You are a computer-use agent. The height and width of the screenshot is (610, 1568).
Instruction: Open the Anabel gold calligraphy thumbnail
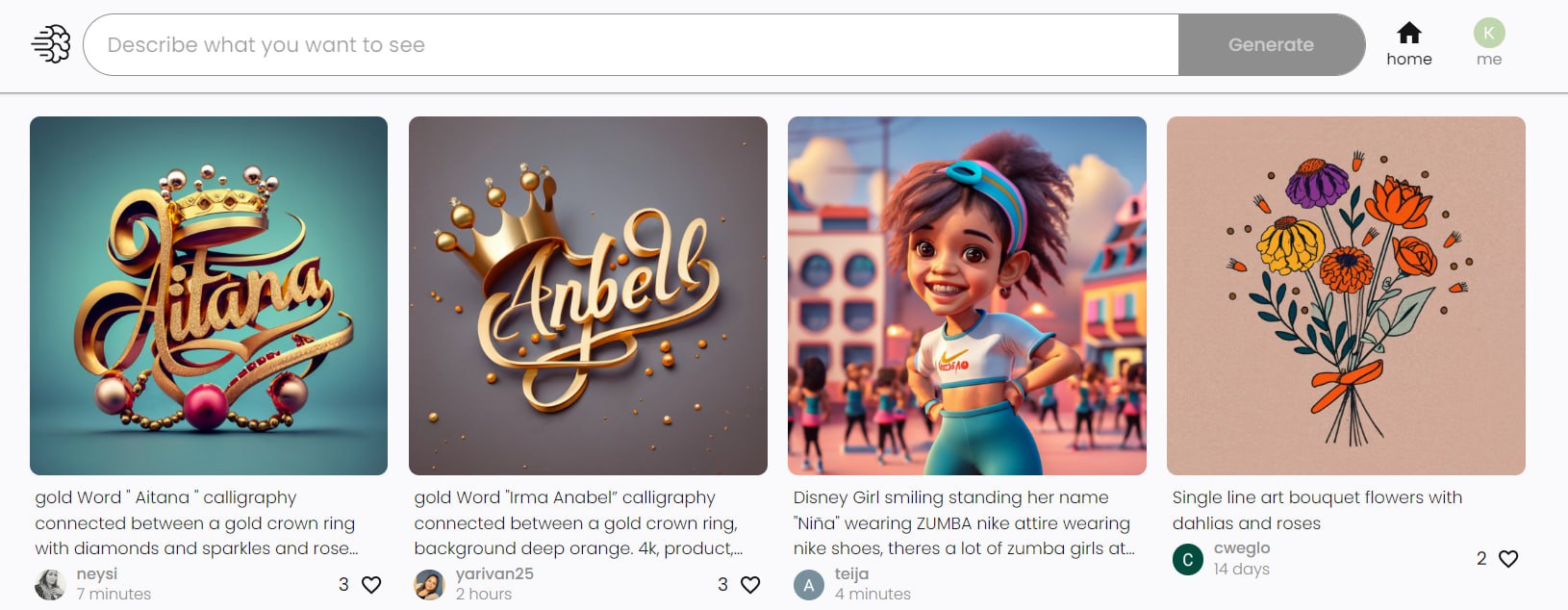(588, 295)
